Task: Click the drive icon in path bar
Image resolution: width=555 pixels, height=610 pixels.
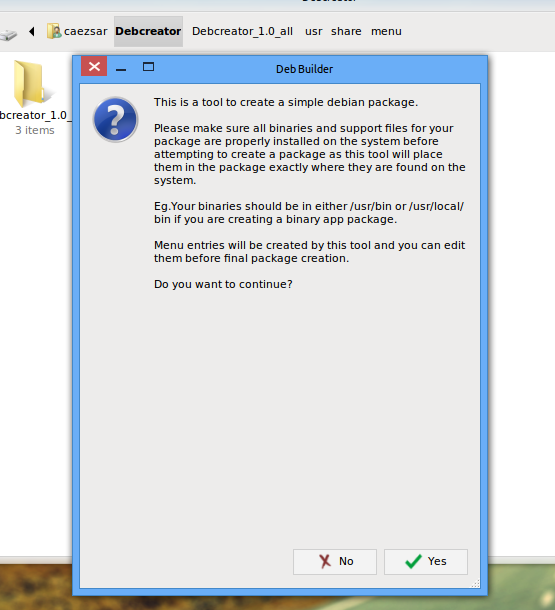Action: [9, 34]
